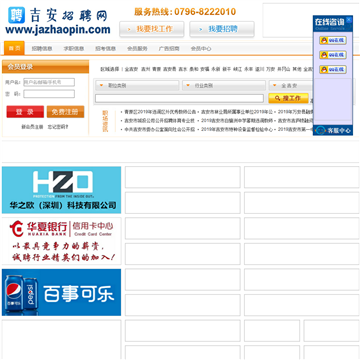
Task: Click the 新会员注册 link
Action: [x=32, y=127]
